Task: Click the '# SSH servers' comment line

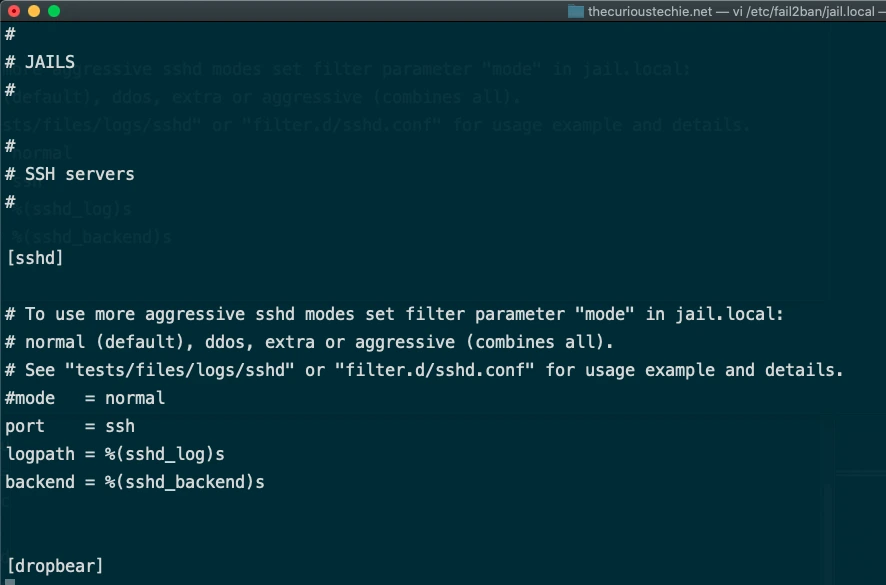Action: click(70, 174)
